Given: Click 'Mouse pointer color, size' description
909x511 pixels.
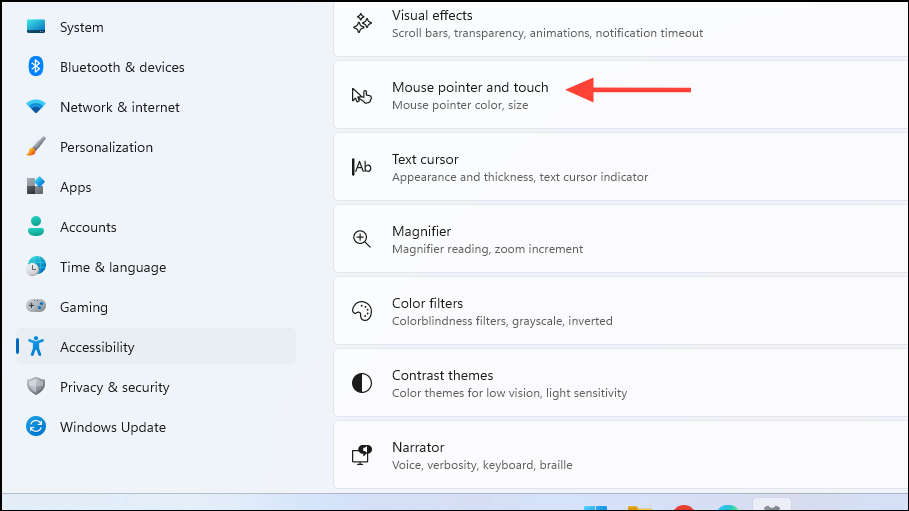Looking at the screenshot, I should tap(460, 105).
